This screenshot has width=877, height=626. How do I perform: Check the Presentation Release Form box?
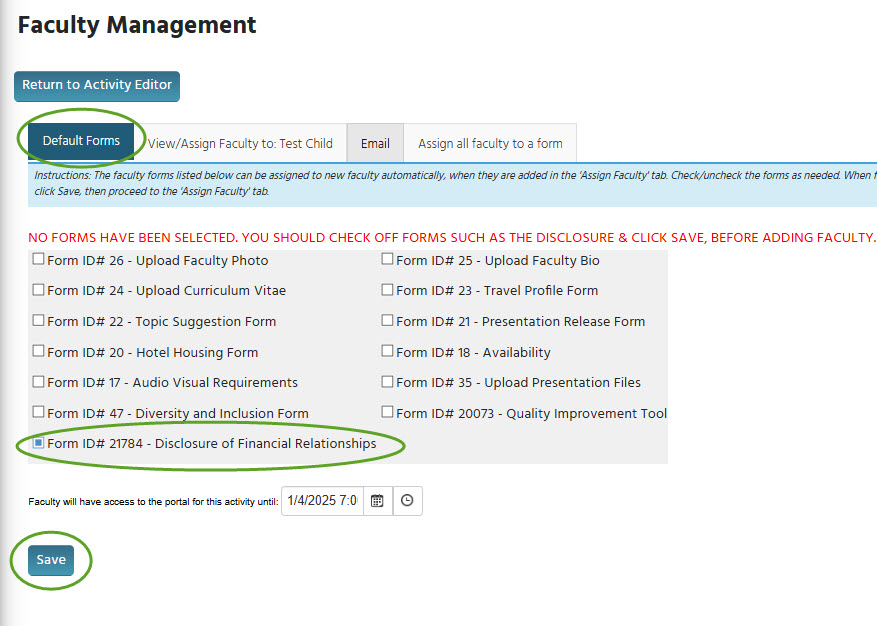[x=387, y=321]
